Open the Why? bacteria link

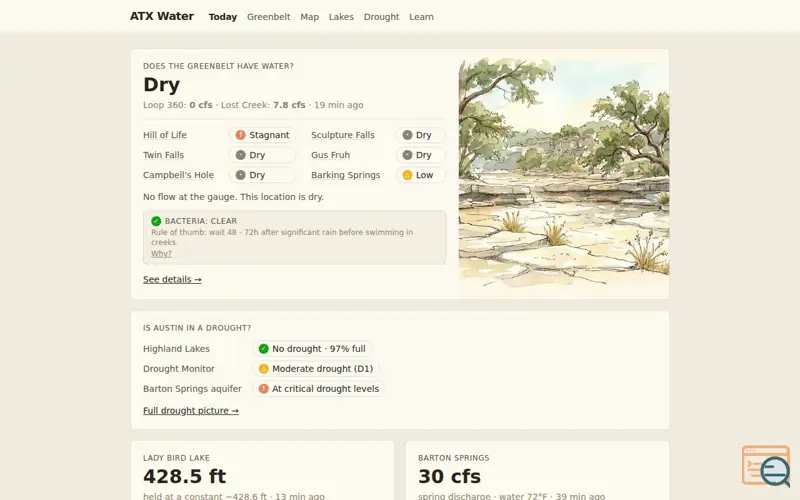click(161, 254)
